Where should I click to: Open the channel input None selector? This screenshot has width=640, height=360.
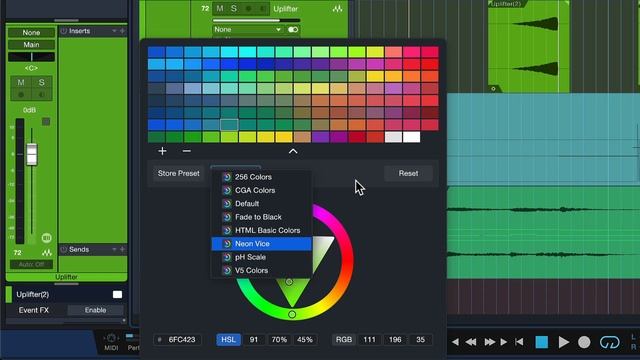coord(31,33)
